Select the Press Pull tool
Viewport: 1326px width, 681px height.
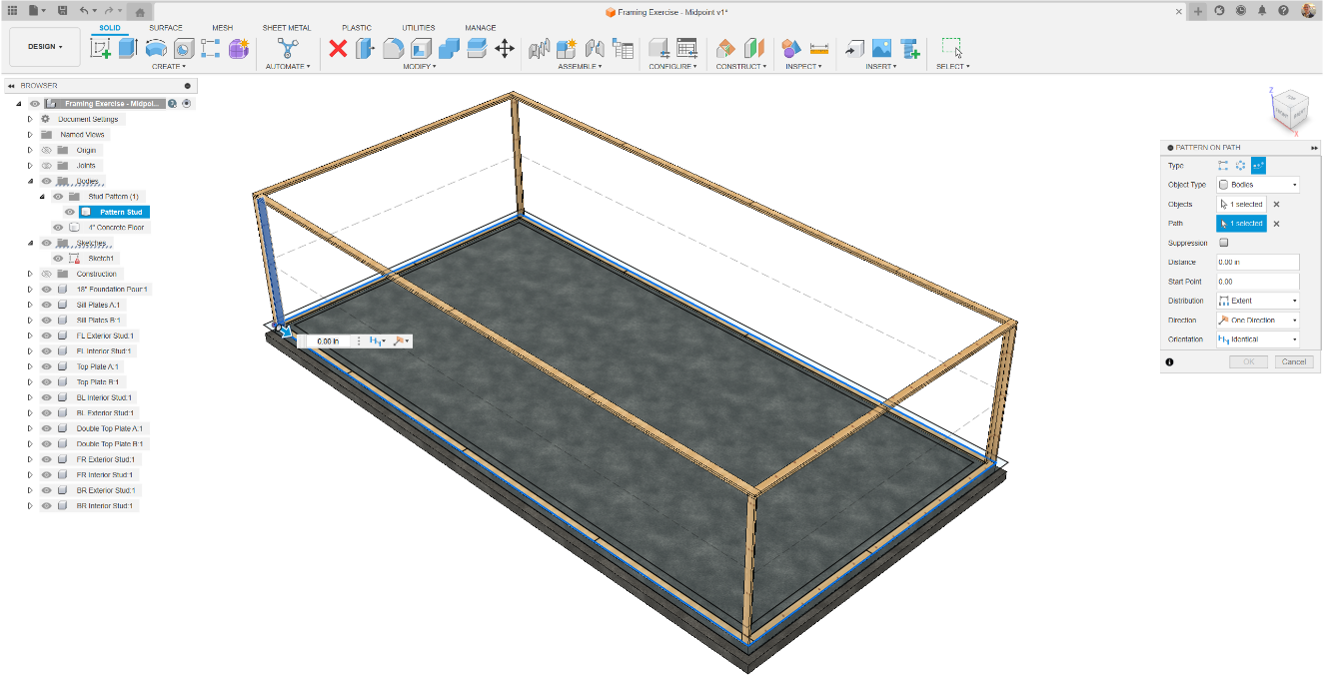click(x=365, y=47)
